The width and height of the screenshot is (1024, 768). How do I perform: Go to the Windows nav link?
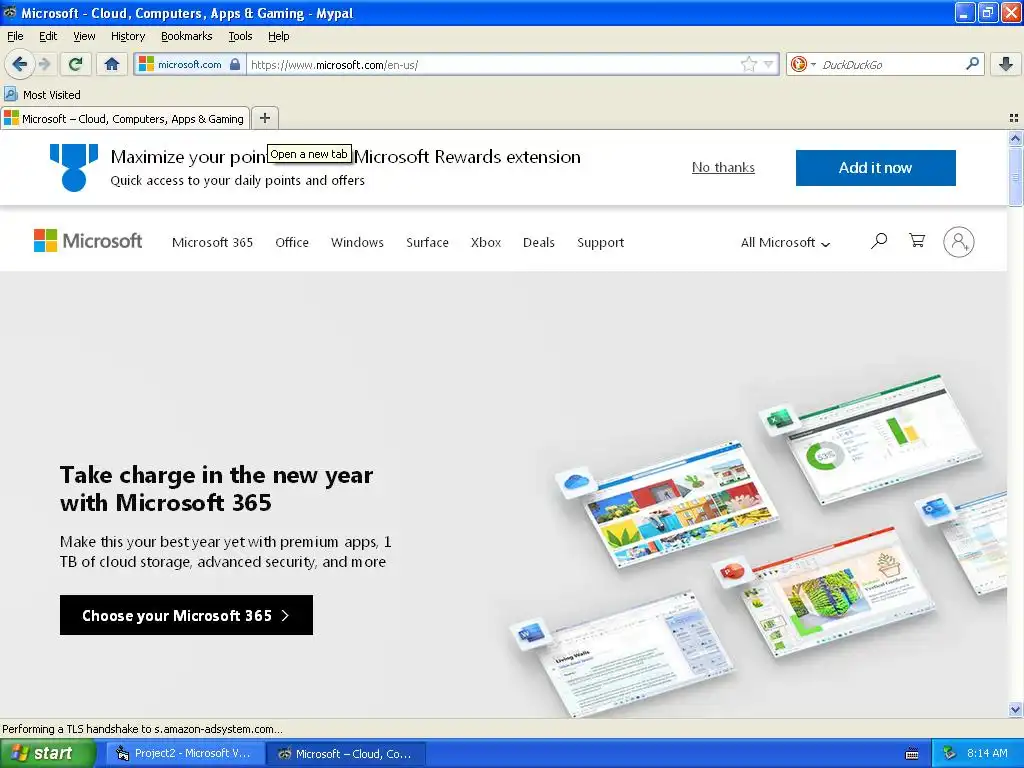[x=357, y=242]
